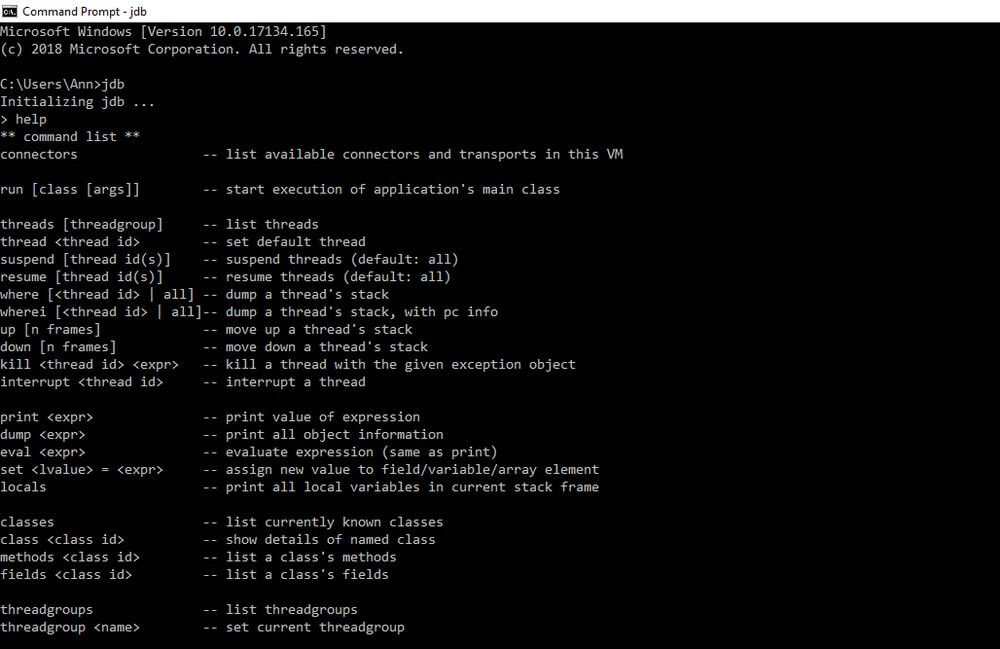The width and height of the screenshot is (1000, 649).
Task: Select the 'threads [threadgroup]' entry
Action: pyautogui.click(x=83, y=224)
